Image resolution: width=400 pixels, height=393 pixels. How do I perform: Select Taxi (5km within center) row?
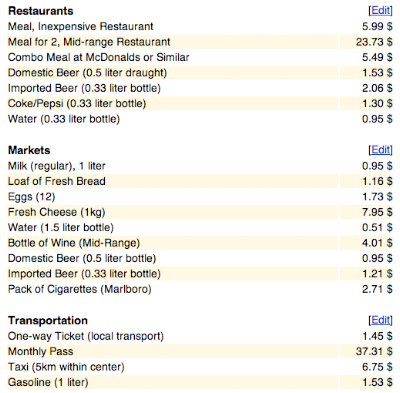(200, 367)
